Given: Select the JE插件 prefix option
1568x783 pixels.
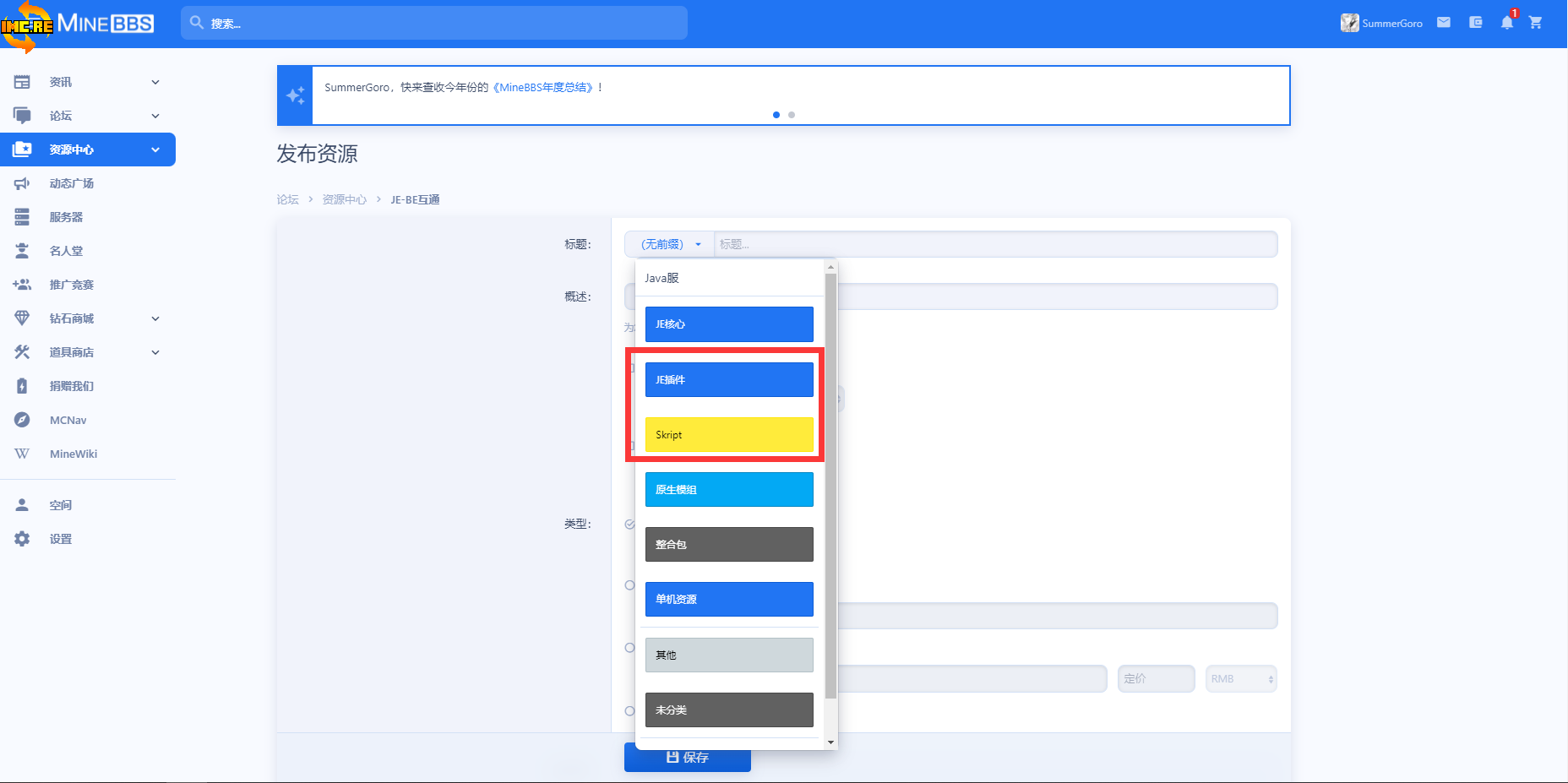Looking at the screenshot, I should 729,380.
